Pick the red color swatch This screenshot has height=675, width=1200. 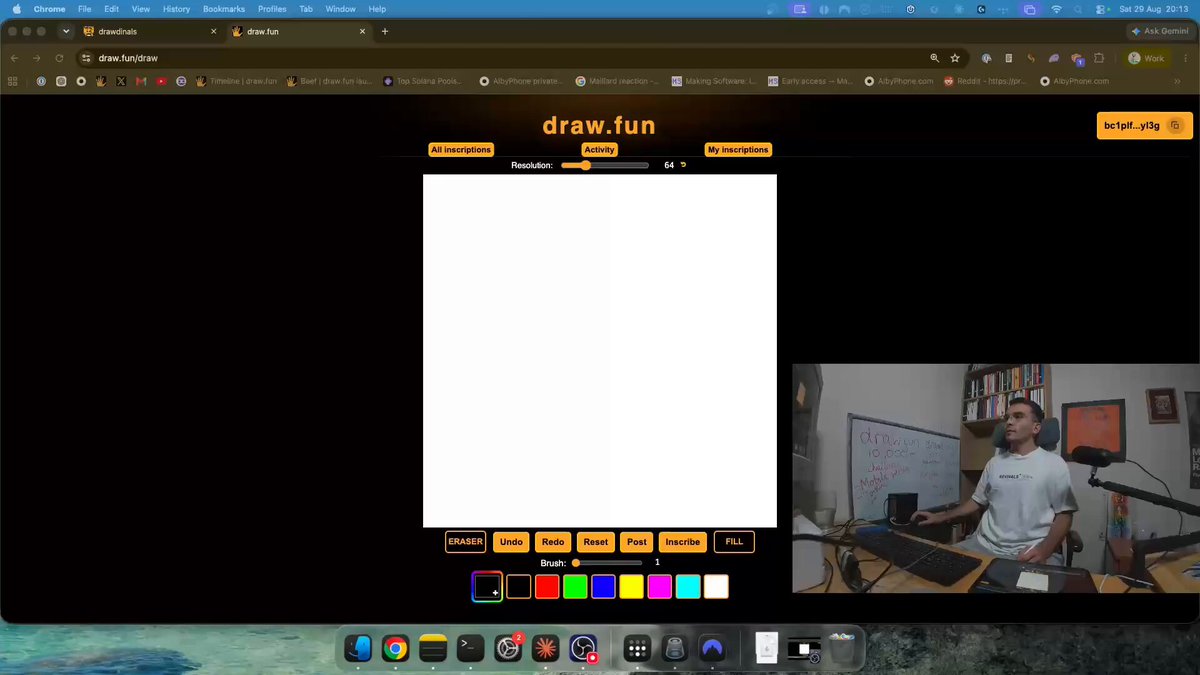click(x=547, y=587)
